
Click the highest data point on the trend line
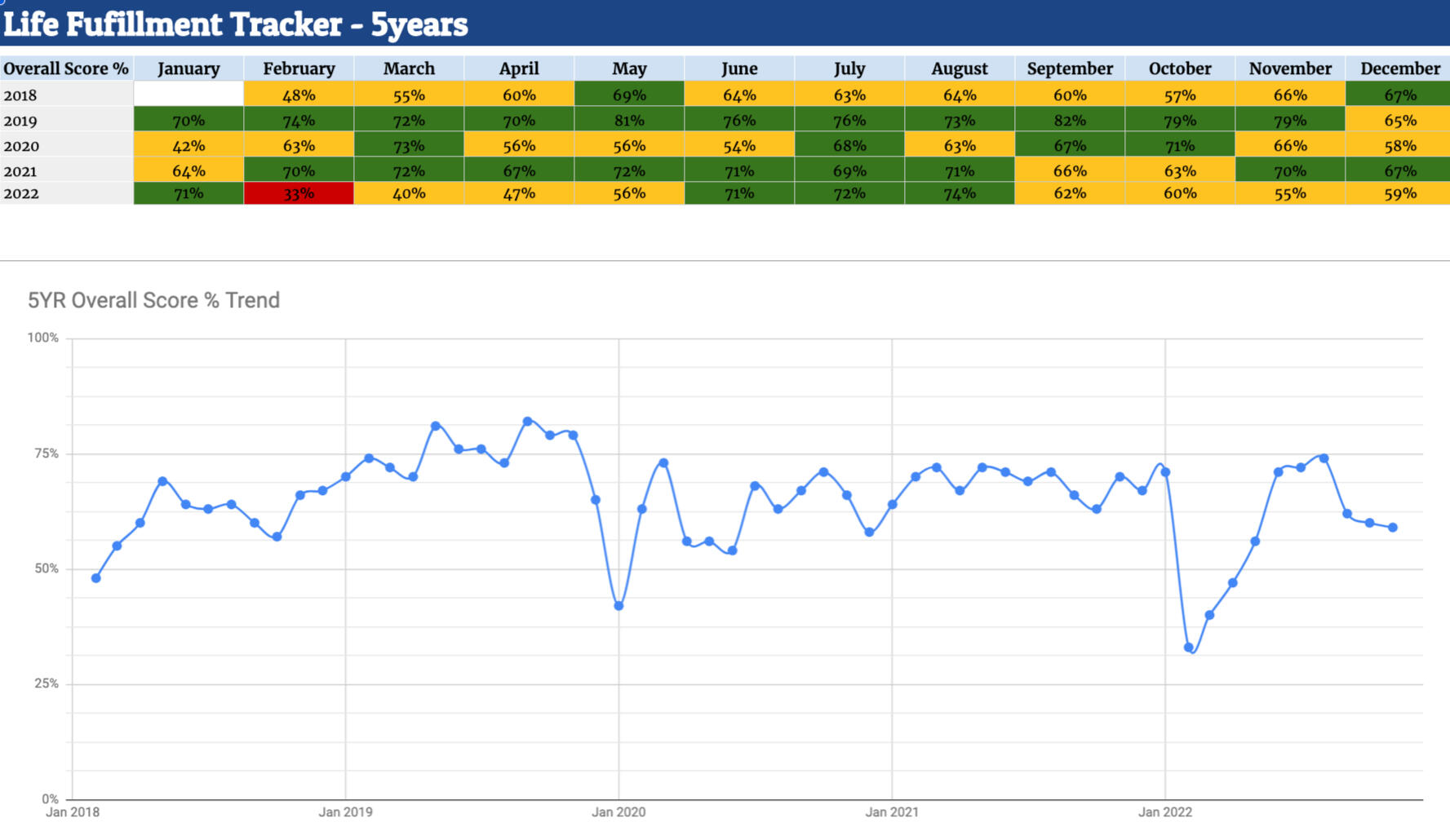527,422
